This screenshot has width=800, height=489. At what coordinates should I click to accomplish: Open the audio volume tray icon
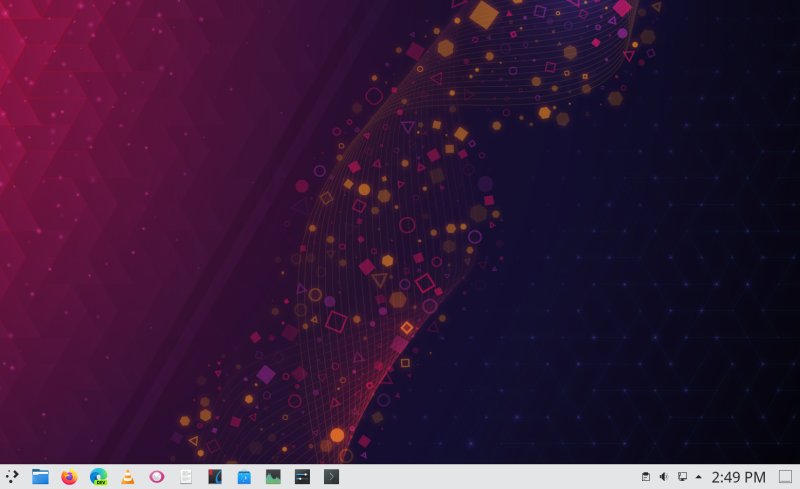click(664, 477)
